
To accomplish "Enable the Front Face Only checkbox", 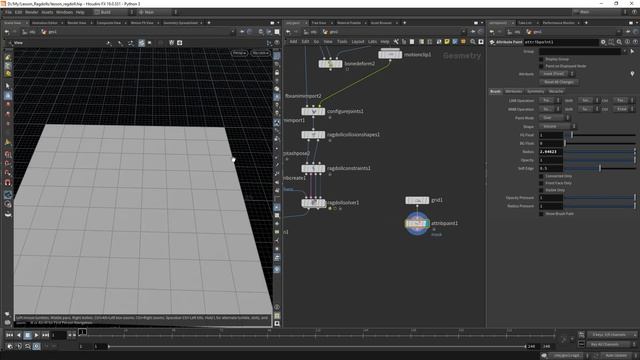I will pos(542,183).
